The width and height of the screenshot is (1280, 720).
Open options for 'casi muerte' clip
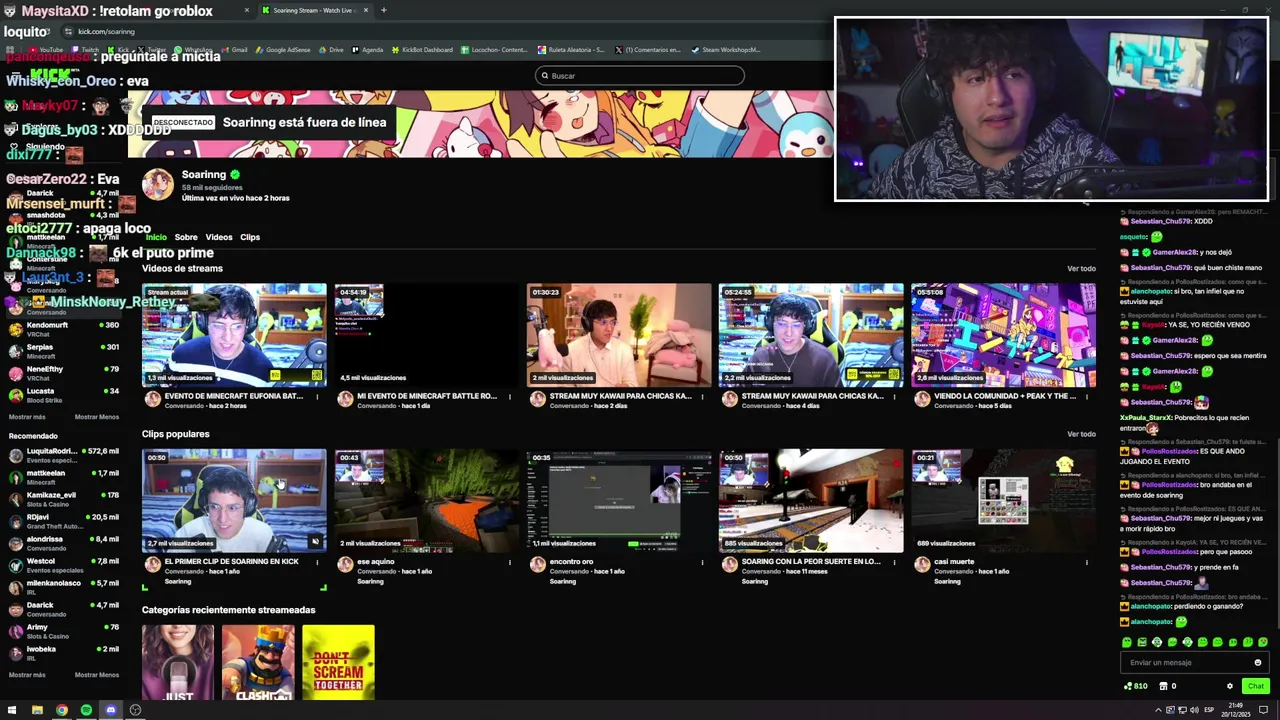1086,562
